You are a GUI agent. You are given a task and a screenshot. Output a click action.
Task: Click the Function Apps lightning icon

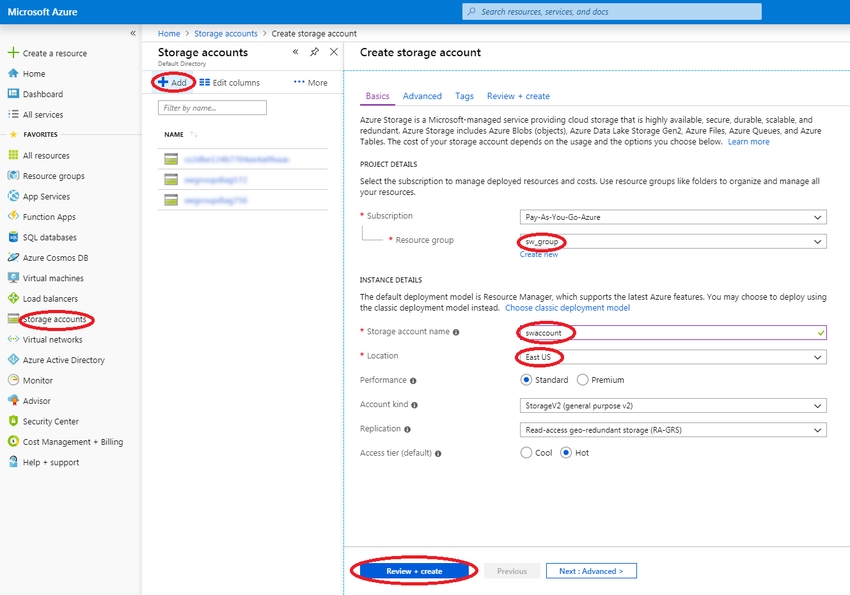[x=13, y=217]
